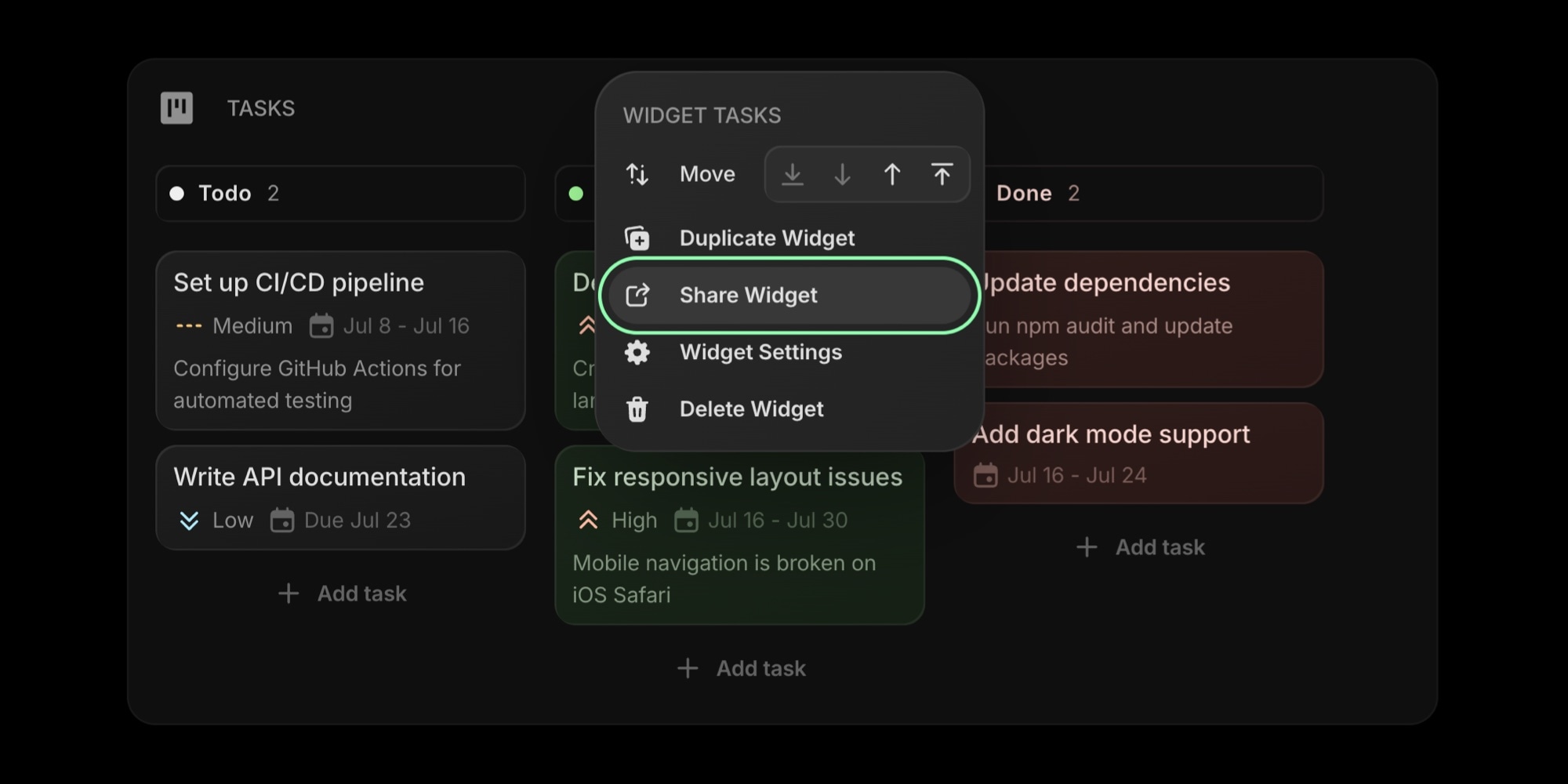Click the Low priority chevrons icon
This screenshot has height=784, width=1568.
(189, 520)
